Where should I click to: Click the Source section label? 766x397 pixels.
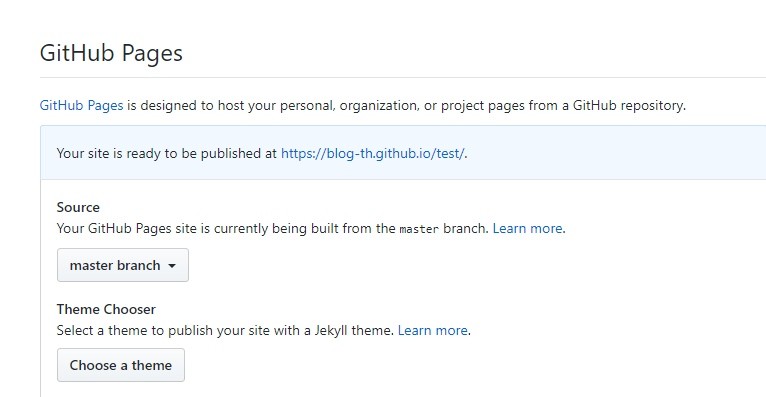[x=78, y=207]
